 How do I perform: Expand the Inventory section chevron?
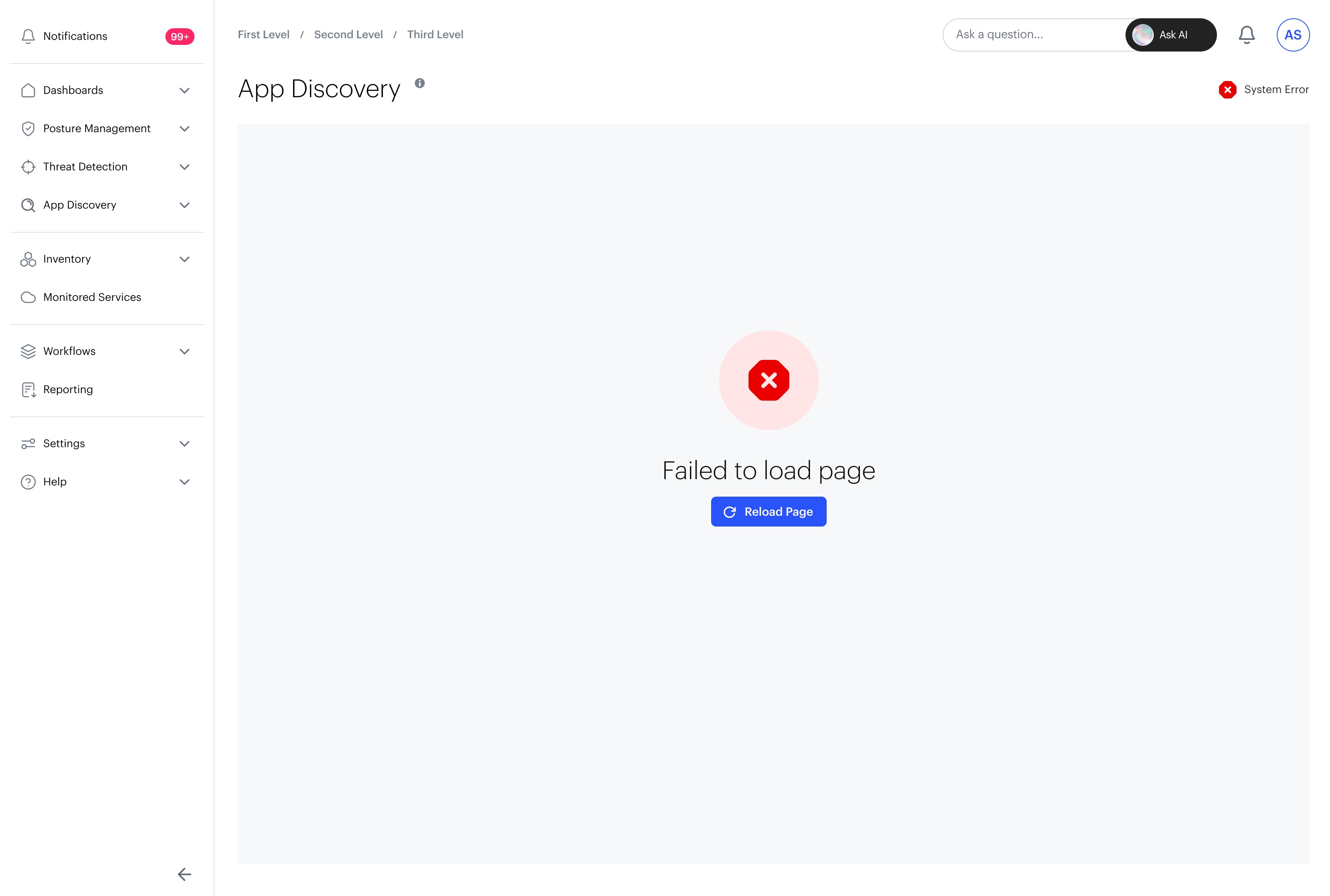pyautogui.click(x=184, y=259)
